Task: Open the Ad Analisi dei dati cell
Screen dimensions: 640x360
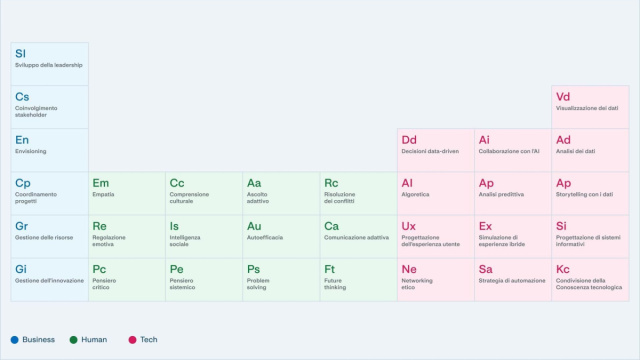Action: pyautogui.click(x=590, y=150)
